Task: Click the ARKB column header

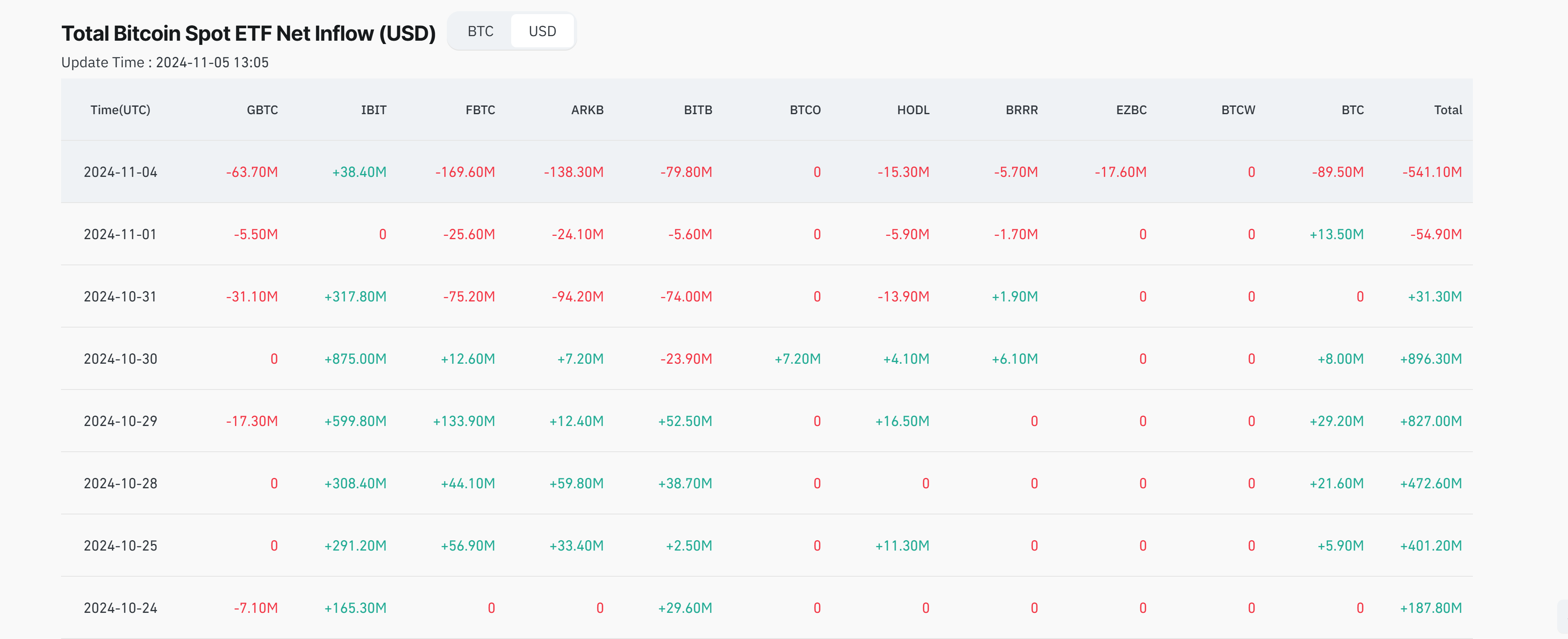Action: tap(587, 110)
